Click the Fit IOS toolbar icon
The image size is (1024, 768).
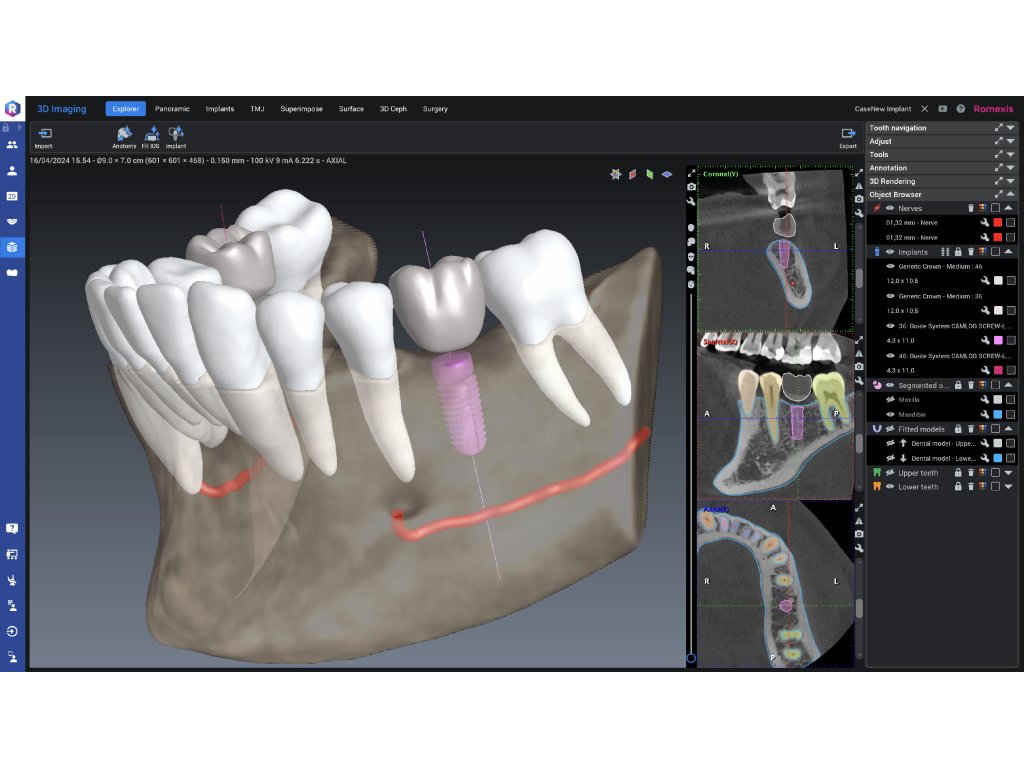tap(151, 134)
